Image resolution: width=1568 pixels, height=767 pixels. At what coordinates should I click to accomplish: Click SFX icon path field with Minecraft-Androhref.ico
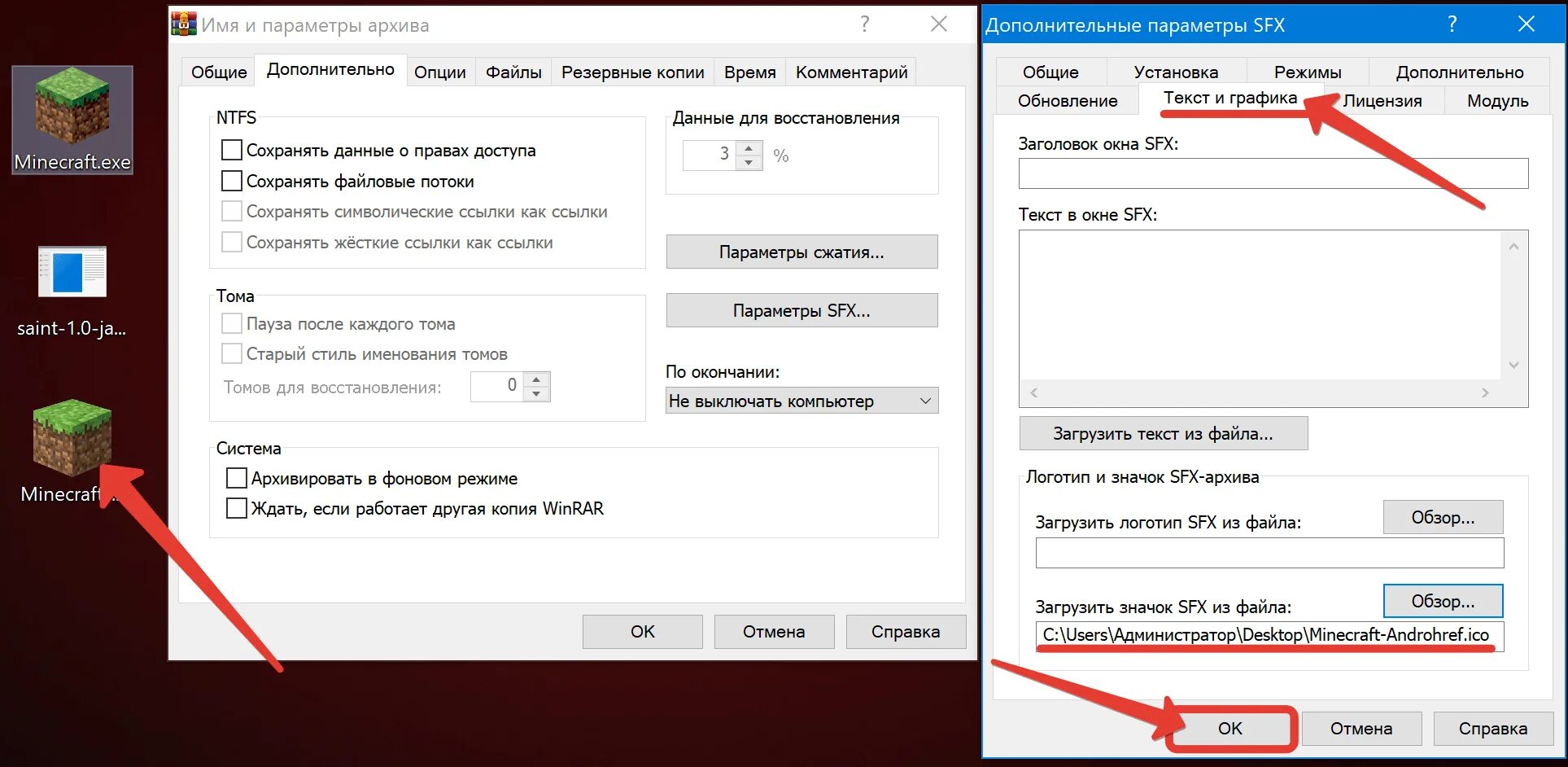(1269, 635)
